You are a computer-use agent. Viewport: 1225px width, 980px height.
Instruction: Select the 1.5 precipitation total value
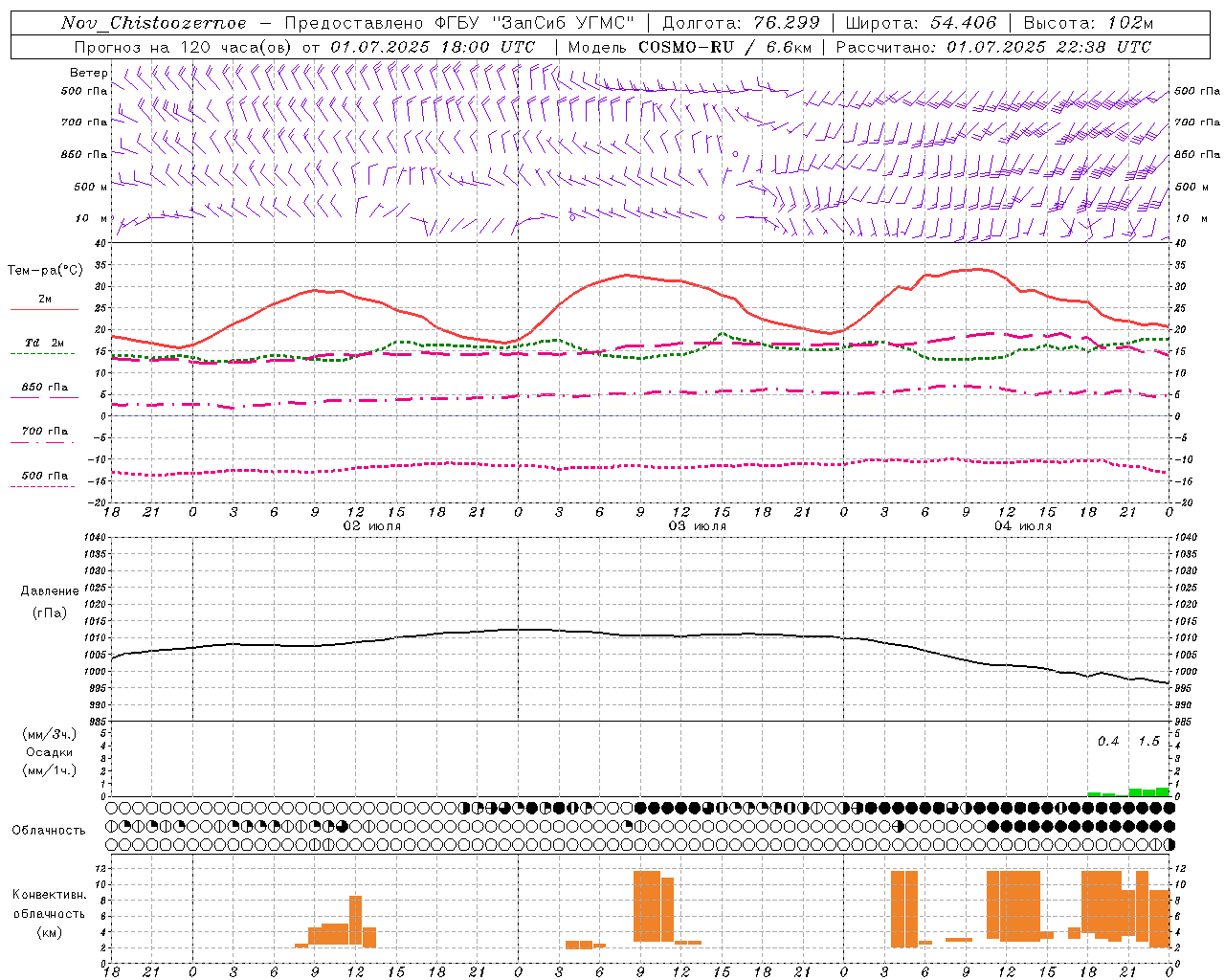pyautogui.click(x=1148, y=741)
